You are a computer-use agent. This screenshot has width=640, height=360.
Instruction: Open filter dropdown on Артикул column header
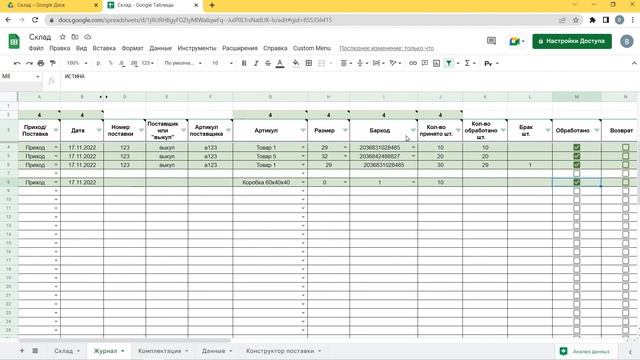click(x=303, y=130)
